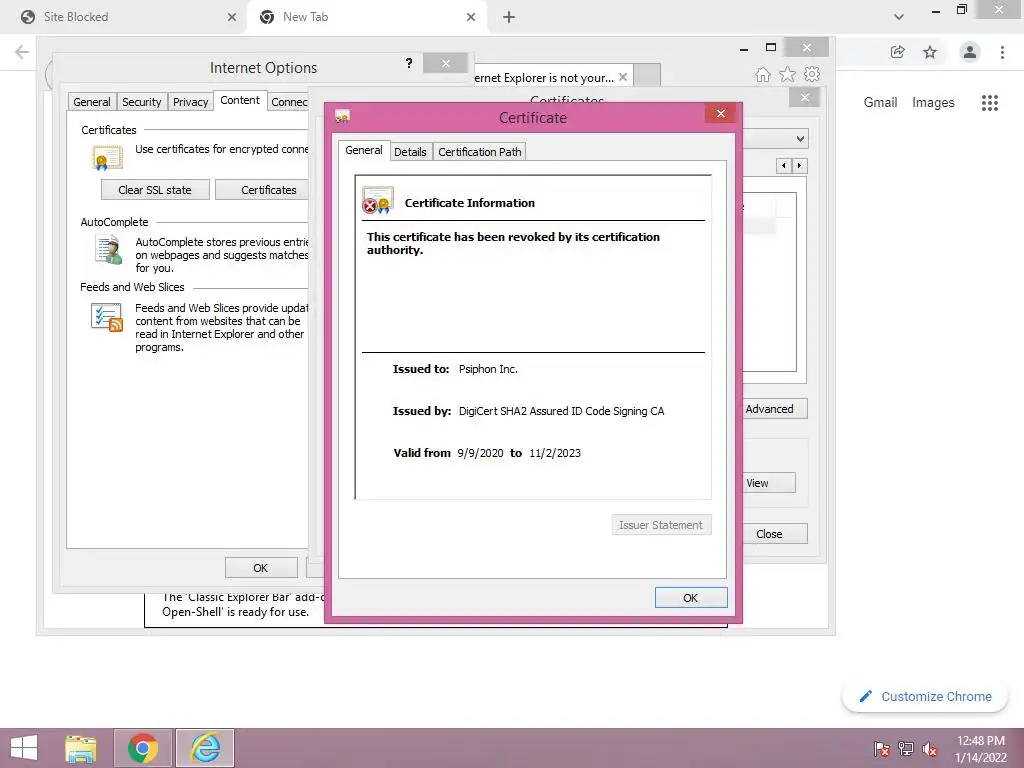1024x768 pixels.
Task: Switch to the New Tab Chrome tab
Action: click(x=366, y=17)
